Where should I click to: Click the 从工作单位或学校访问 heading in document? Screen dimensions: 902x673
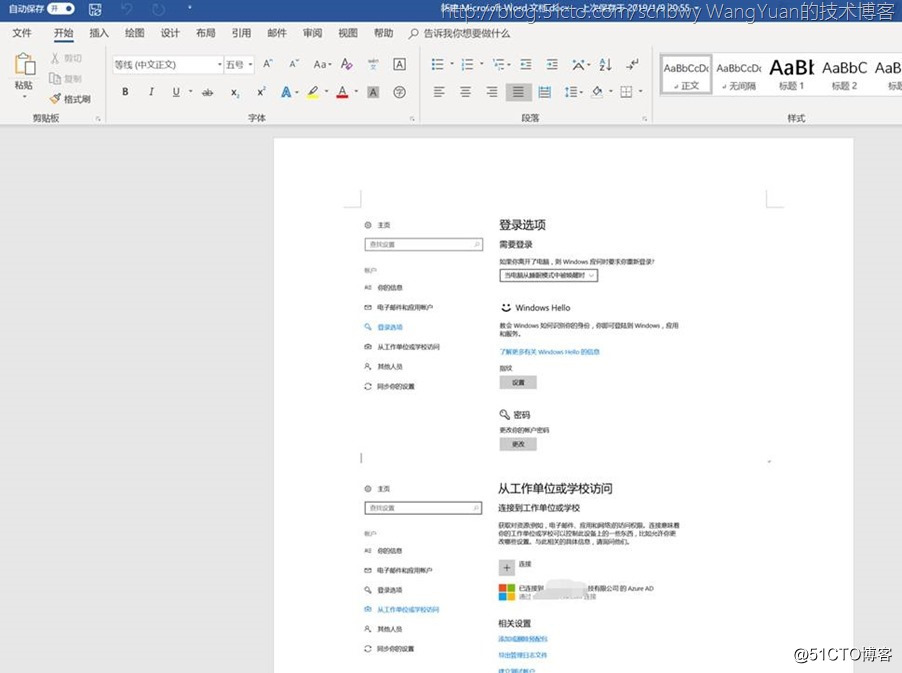pyautogui.click(x=555, y=488)
